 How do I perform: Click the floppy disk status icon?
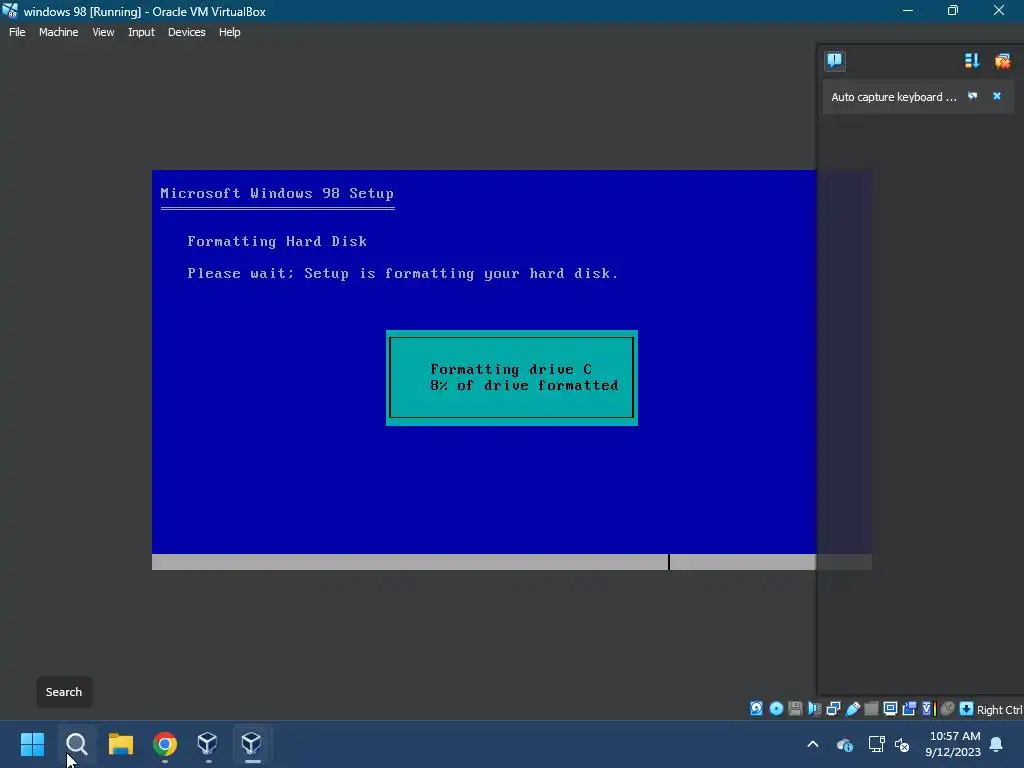pyautogui.click(x=795, y=709)
